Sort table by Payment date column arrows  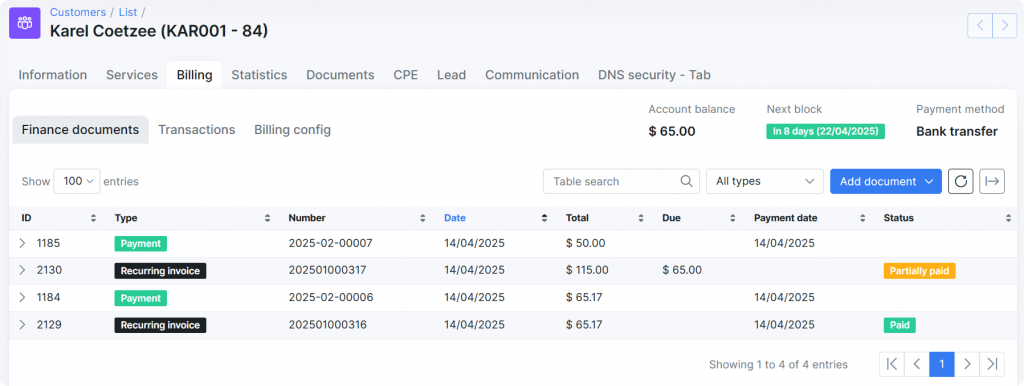click(x=863, y=218)
